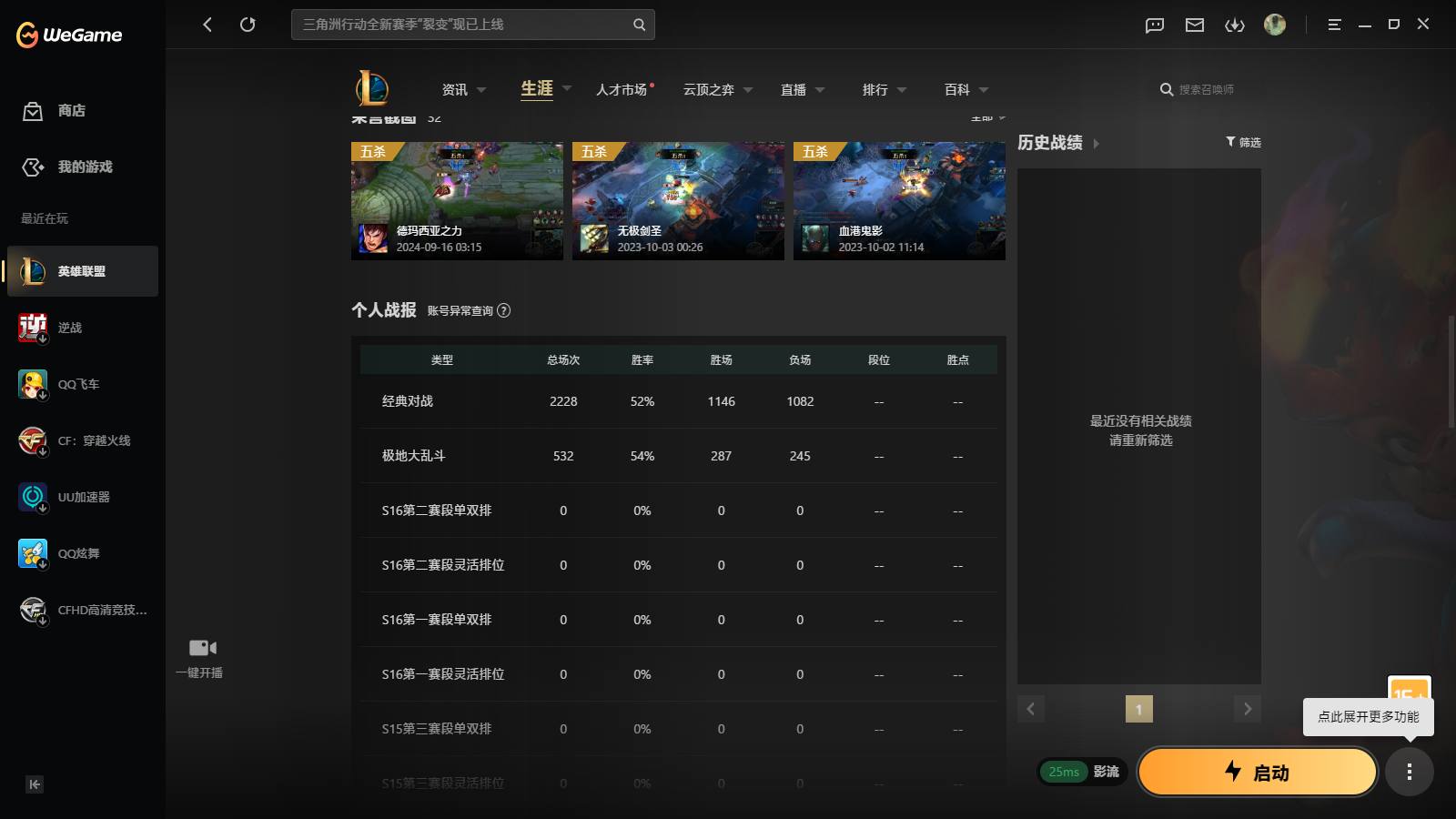Open 血港鬼影 五杀 screenshot thumbnail

tap(899, 201)
